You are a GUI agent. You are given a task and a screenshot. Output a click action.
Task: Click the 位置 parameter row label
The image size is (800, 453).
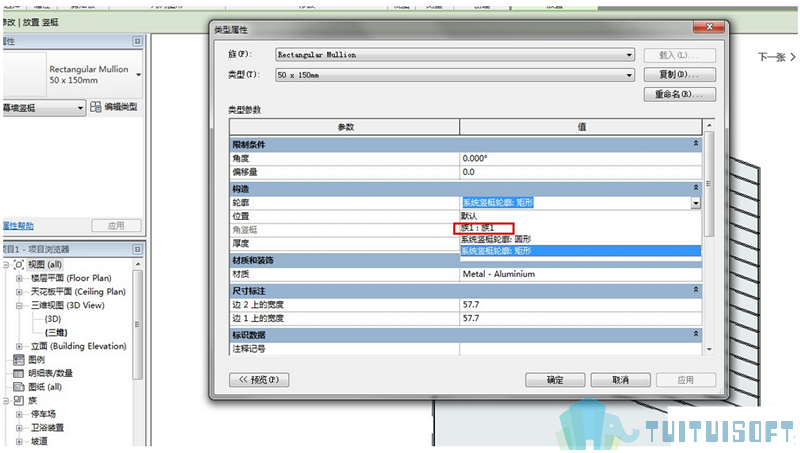(241, 216)
